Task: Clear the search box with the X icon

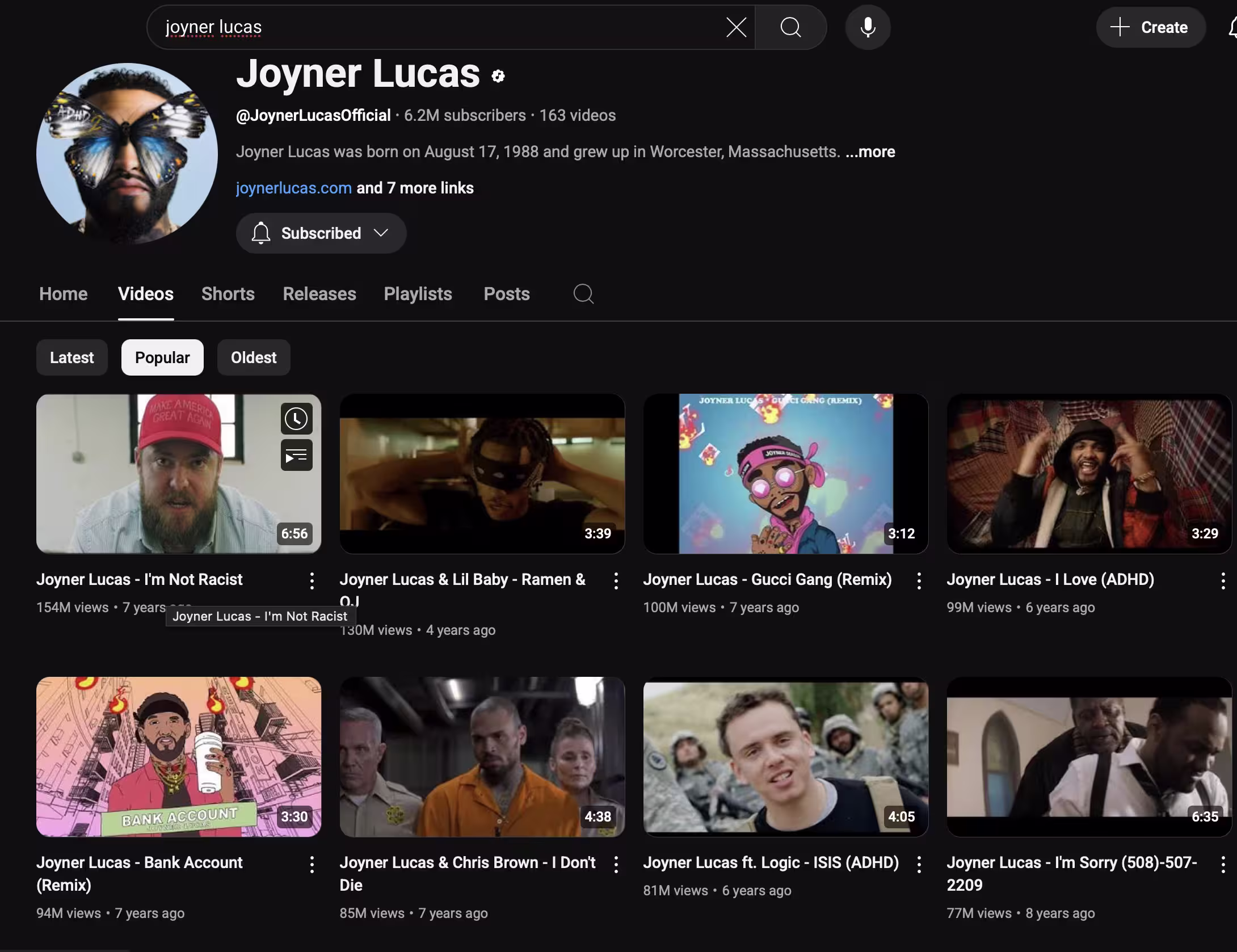Action: click(736, 27)
